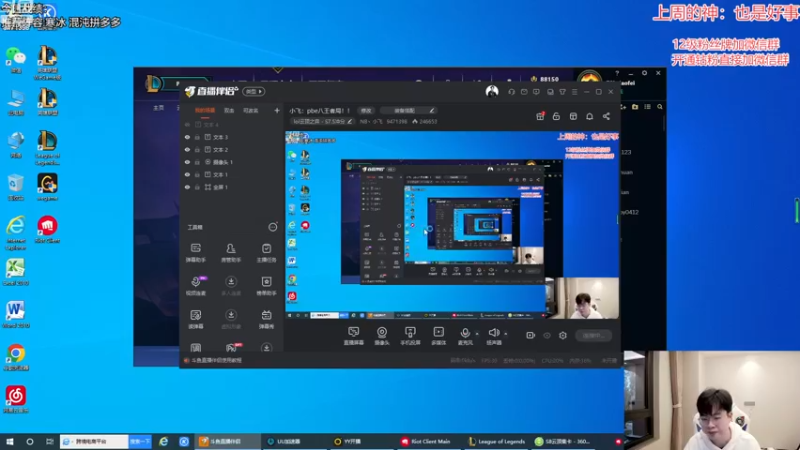Image resolution: width=800 pixels, height=450 pixels.
Task: Edit the pencil field next to 修改 button
Action: (408, 110)
